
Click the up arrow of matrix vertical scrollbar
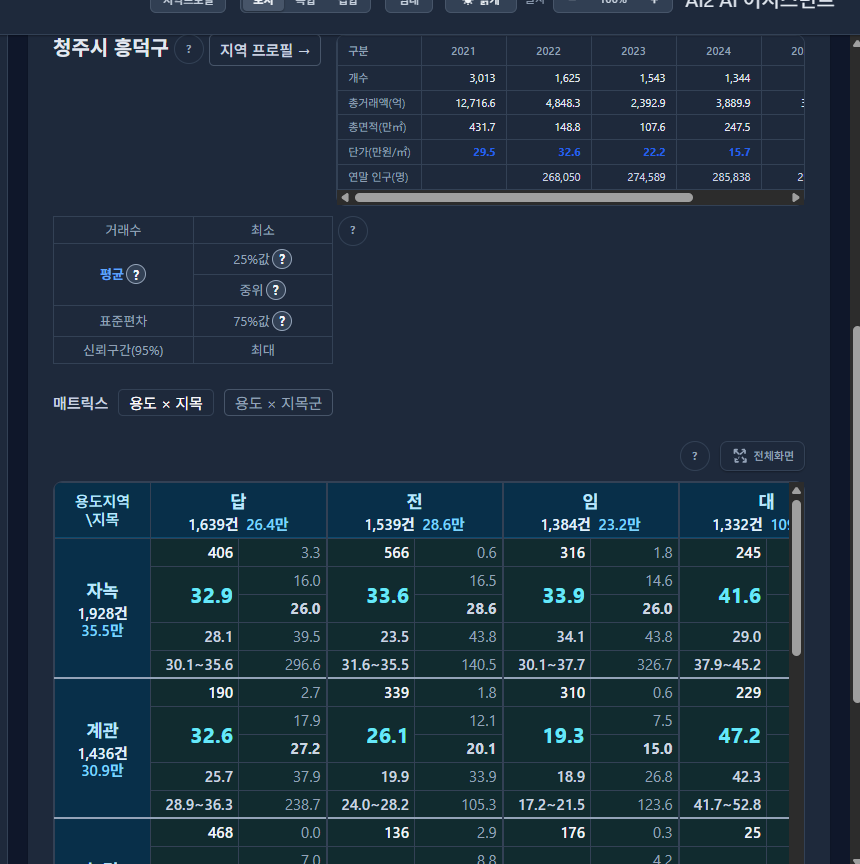pyautogui.click(x=796, y=490)
